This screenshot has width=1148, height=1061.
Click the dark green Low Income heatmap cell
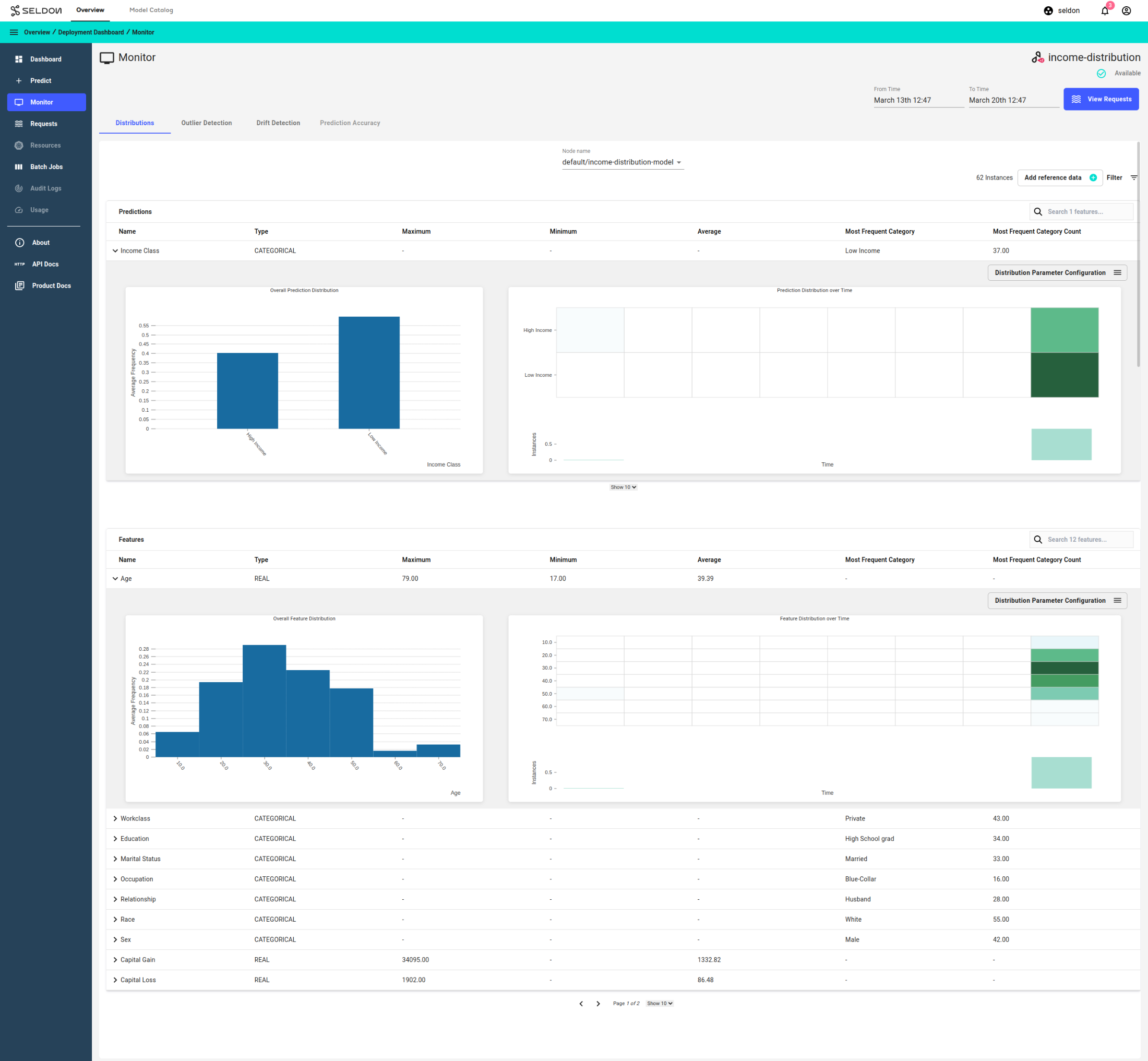tap(1064, 375)
